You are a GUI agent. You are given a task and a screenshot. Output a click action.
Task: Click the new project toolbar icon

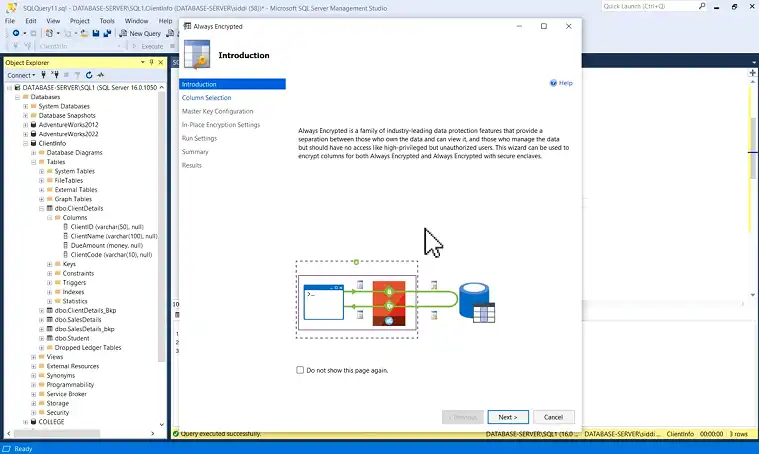[x=49, y=33]
